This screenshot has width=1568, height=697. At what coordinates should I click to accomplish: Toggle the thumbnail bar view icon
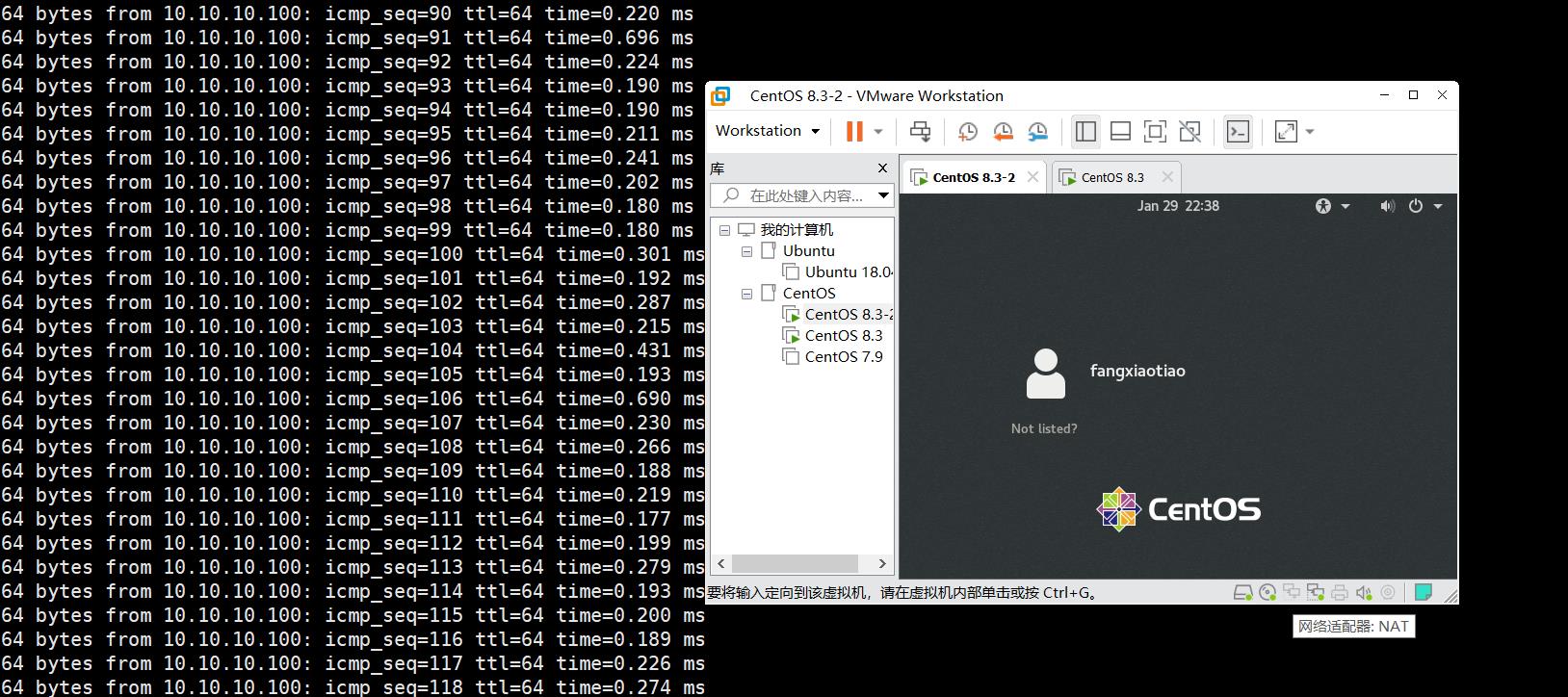(x=1120, y=131)
